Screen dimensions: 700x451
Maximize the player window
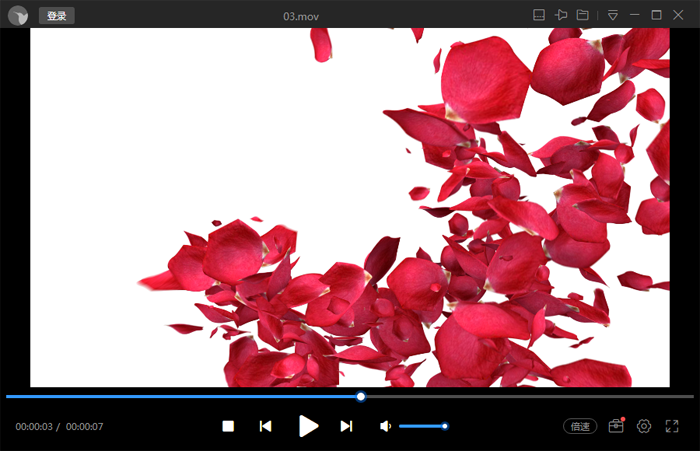tap(657, 15)
